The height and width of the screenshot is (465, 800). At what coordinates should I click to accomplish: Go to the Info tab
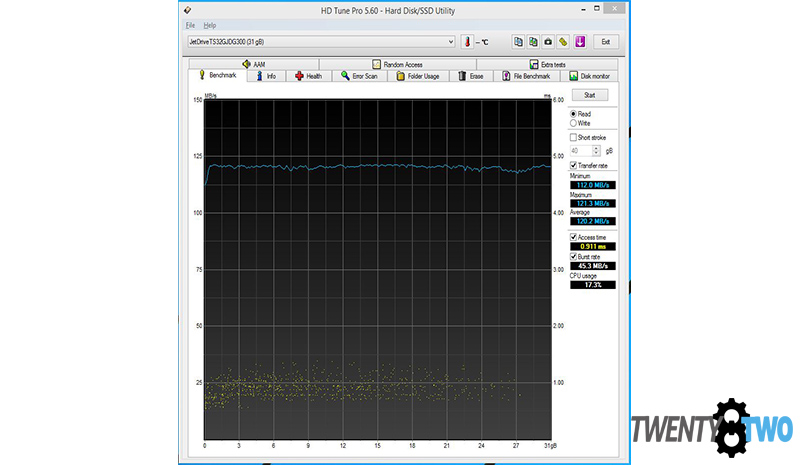pyautogui.click(x=266, y=76)
